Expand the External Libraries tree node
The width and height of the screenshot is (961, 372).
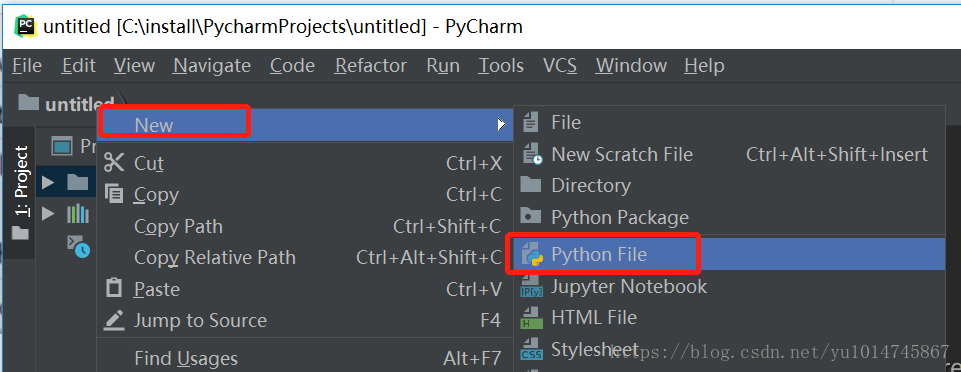48,213
